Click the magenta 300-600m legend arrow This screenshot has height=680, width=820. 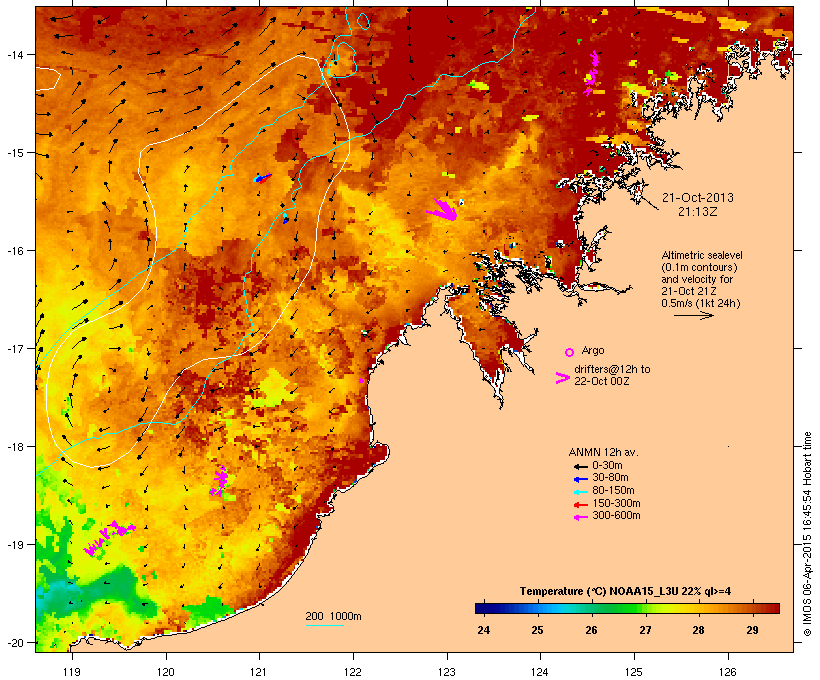click(x=580, y=517)
